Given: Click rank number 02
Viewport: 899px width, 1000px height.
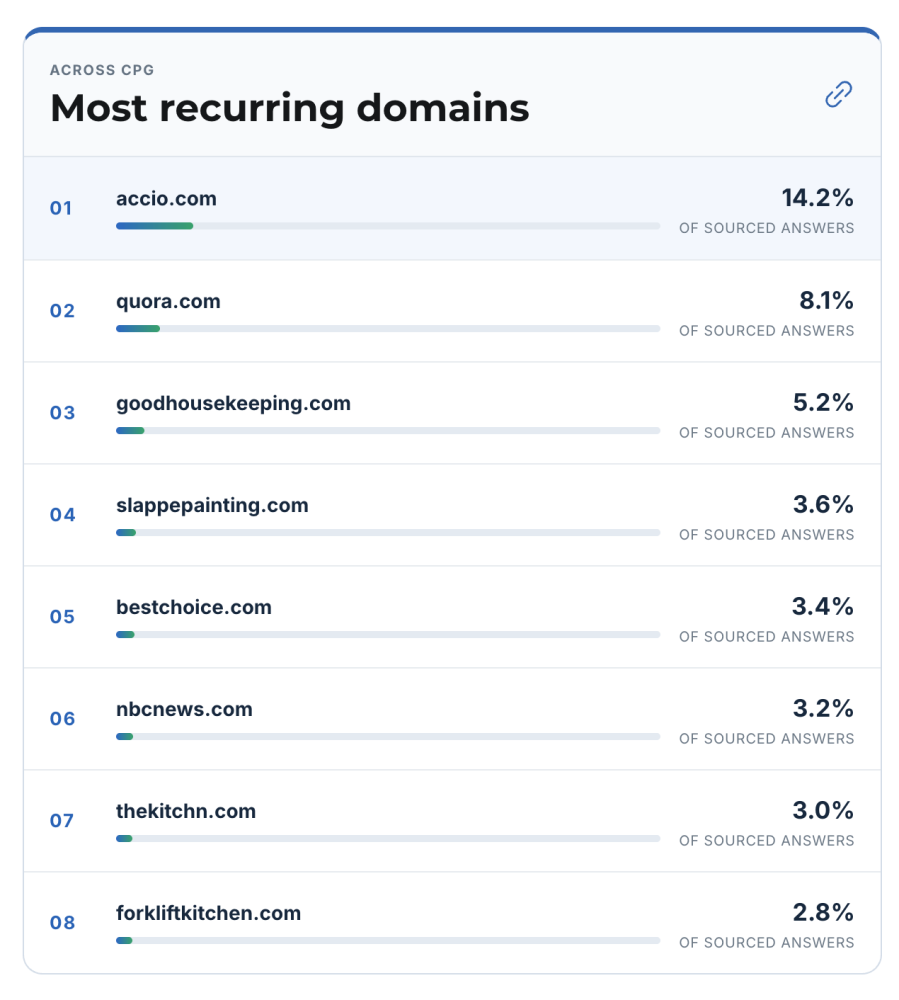Looking at the screenshot, I should pyautogui.click(x=62, y=311).
